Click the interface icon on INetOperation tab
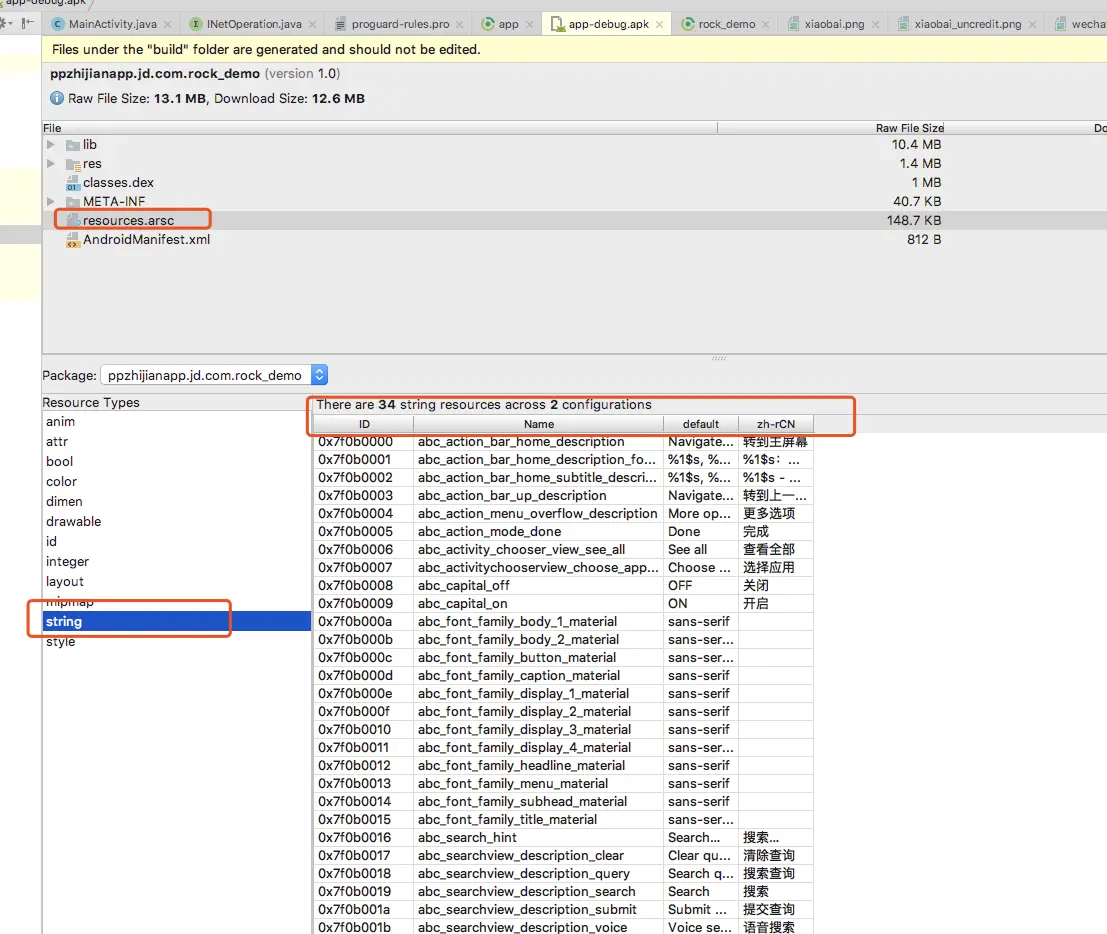This screenshot has width=1107, height=934. pos(196,24)
